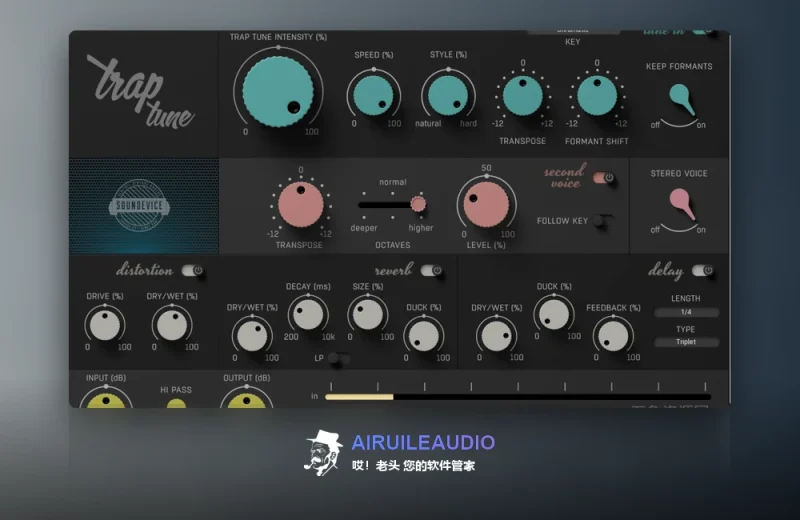Click the Style natural/hard knob
Image resolution: width=800 pixels, height=520 pixels.
point(448,96)
